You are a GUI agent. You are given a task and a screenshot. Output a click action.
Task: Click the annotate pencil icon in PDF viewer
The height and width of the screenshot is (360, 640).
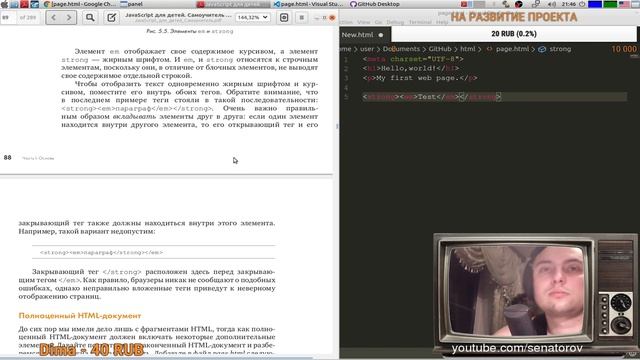(x=111, y=18)
